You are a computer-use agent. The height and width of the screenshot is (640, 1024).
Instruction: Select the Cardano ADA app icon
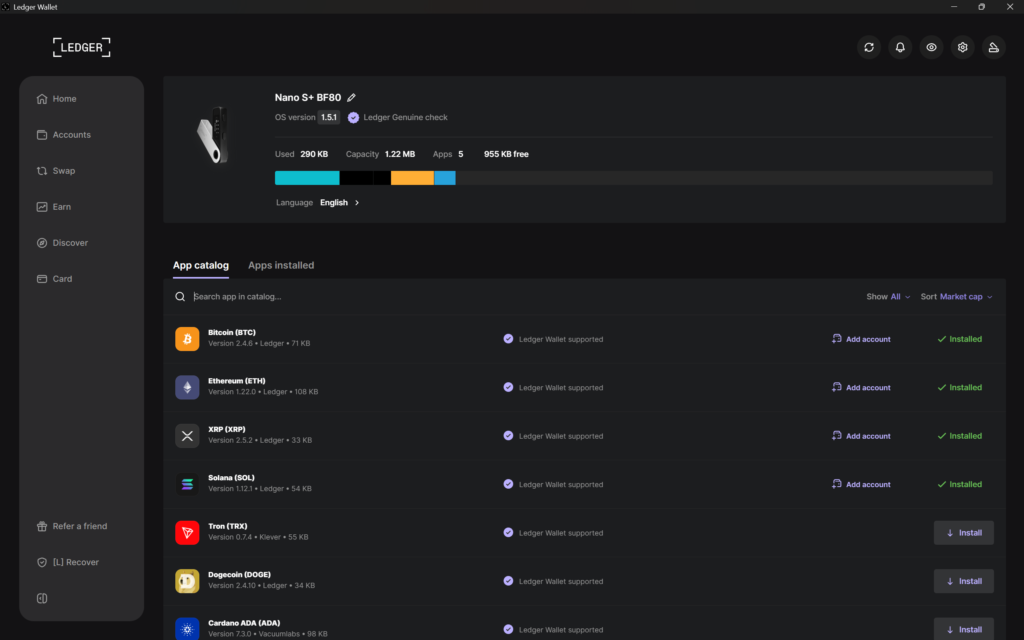pos(187,629)
